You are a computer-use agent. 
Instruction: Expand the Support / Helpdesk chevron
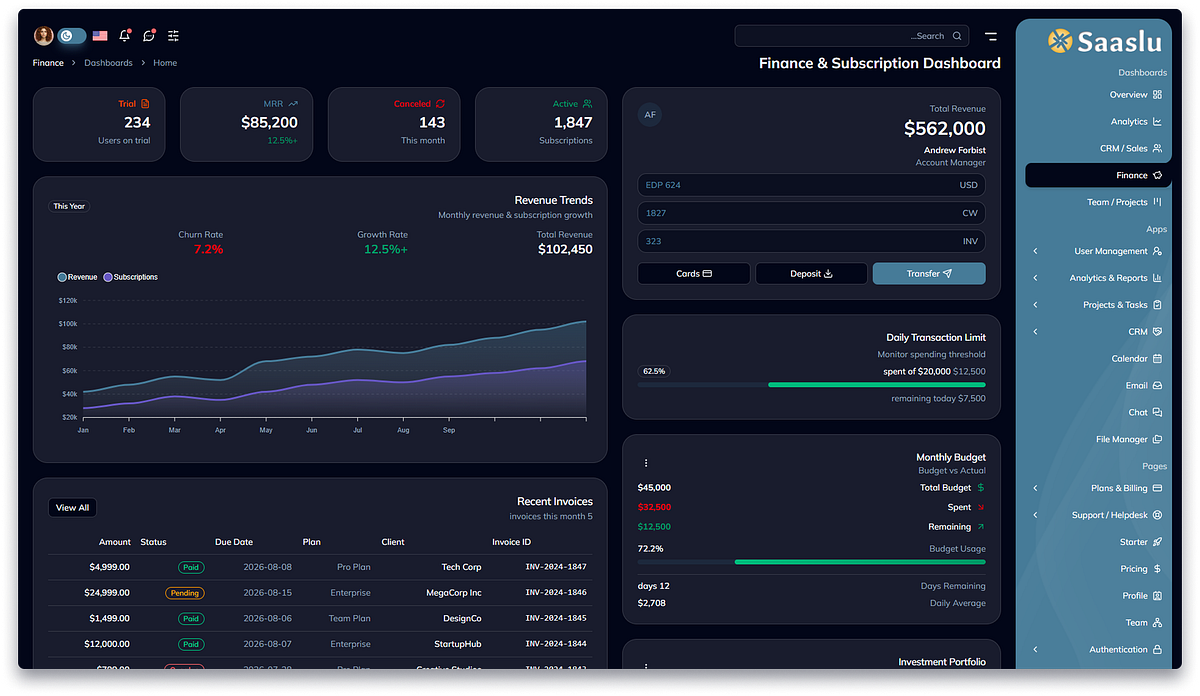[x=1035, y=515]
